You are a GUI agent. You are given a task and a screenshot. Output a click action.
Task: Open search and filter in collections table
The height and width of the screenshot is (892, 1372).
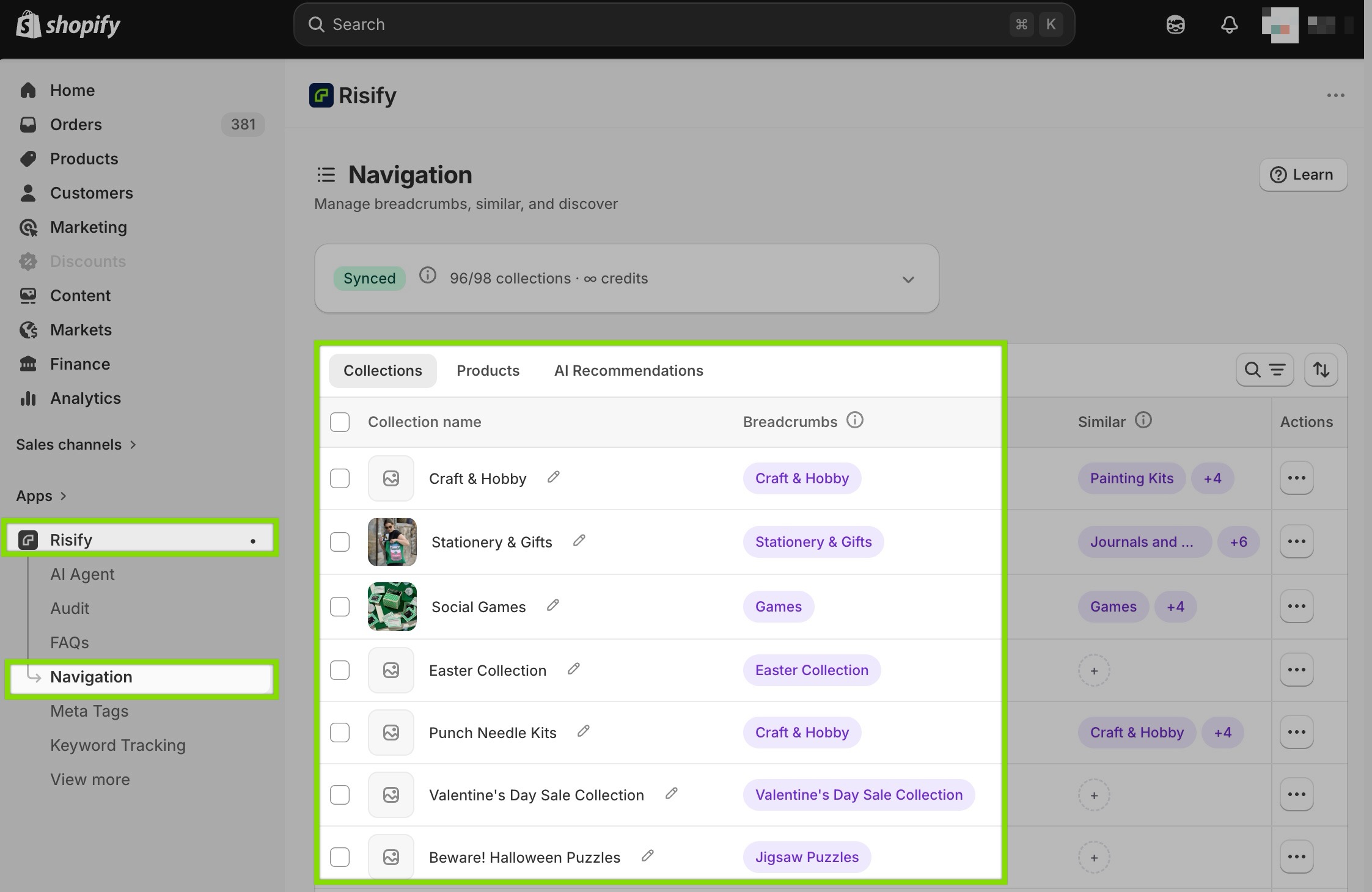pos(1264,370)
